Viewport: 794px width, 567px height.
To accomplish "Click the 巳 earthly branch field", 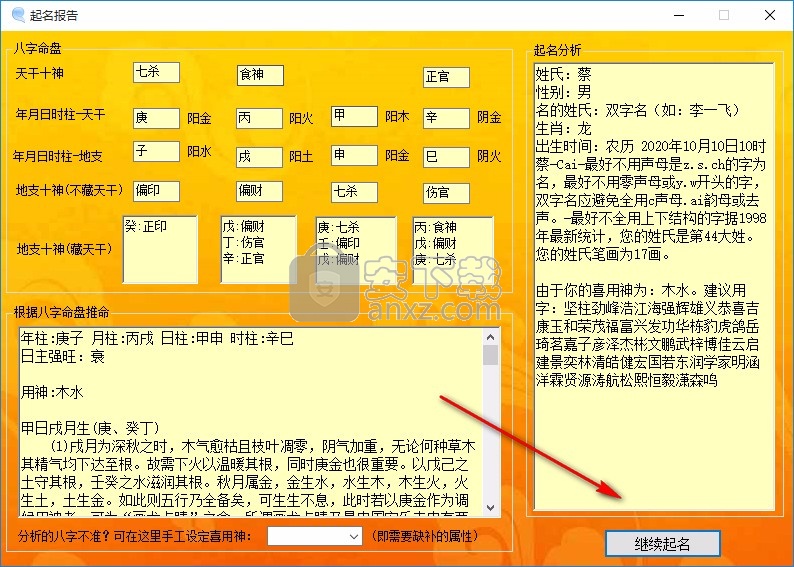I will click(446, 157).
